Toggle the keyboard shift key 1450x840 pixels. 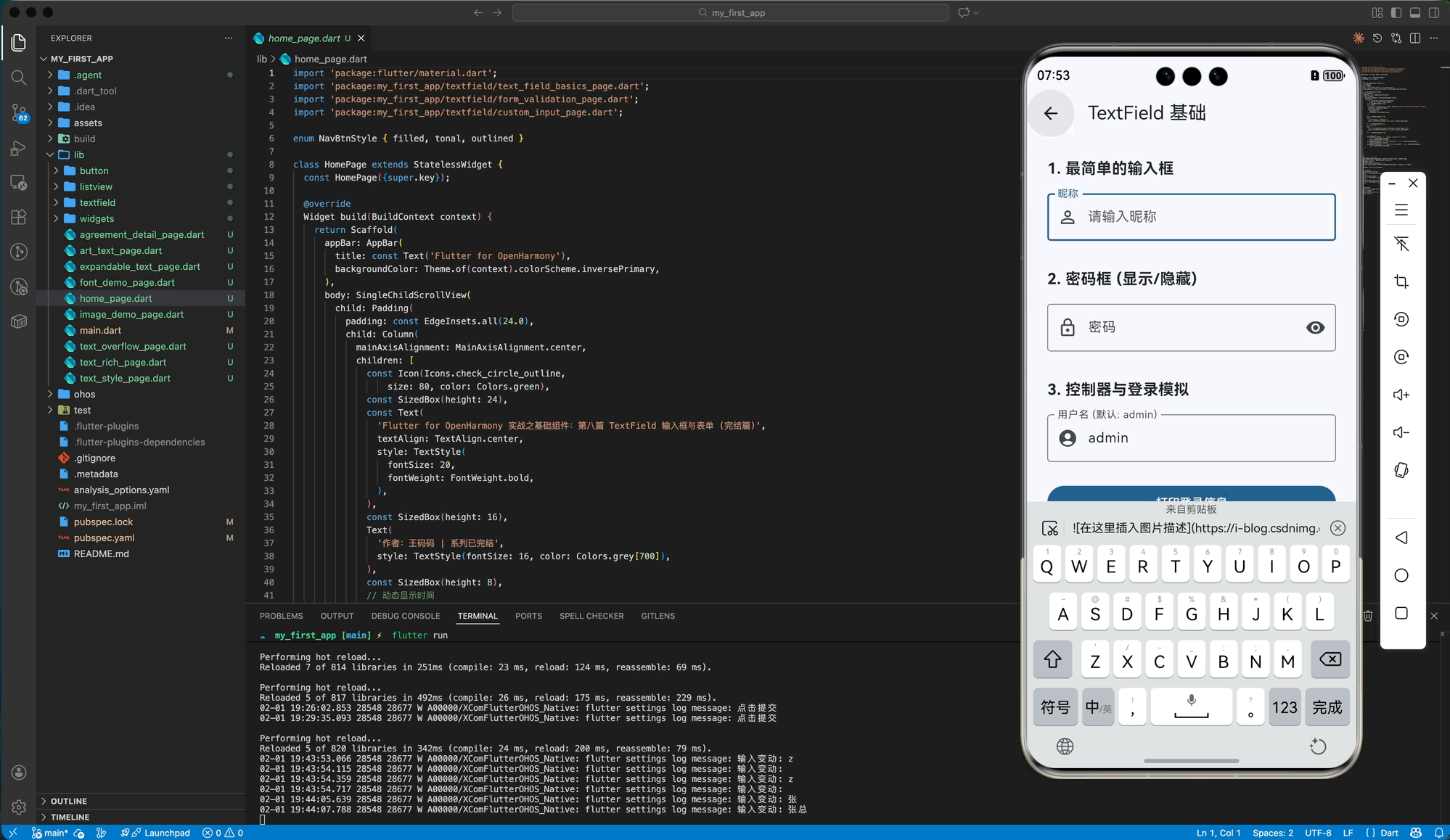point(1053,659)
